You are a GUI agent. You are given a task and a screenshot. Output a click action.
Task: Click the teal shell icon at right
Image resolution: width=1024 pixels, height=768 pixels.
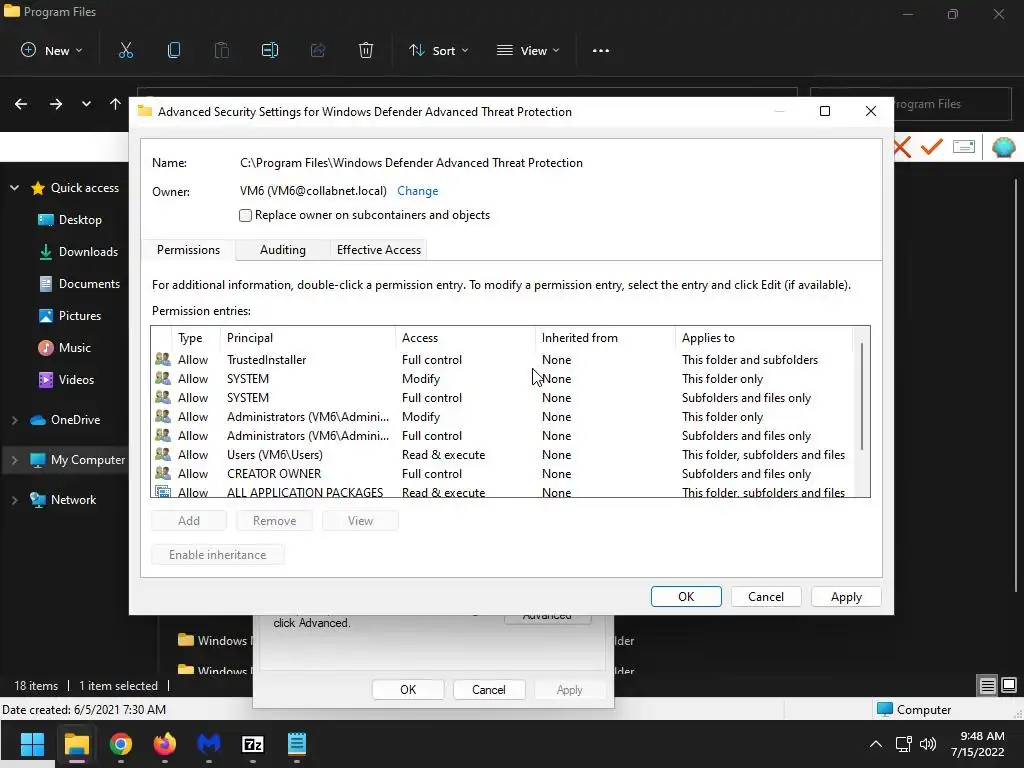click(x=1004, y=147)
